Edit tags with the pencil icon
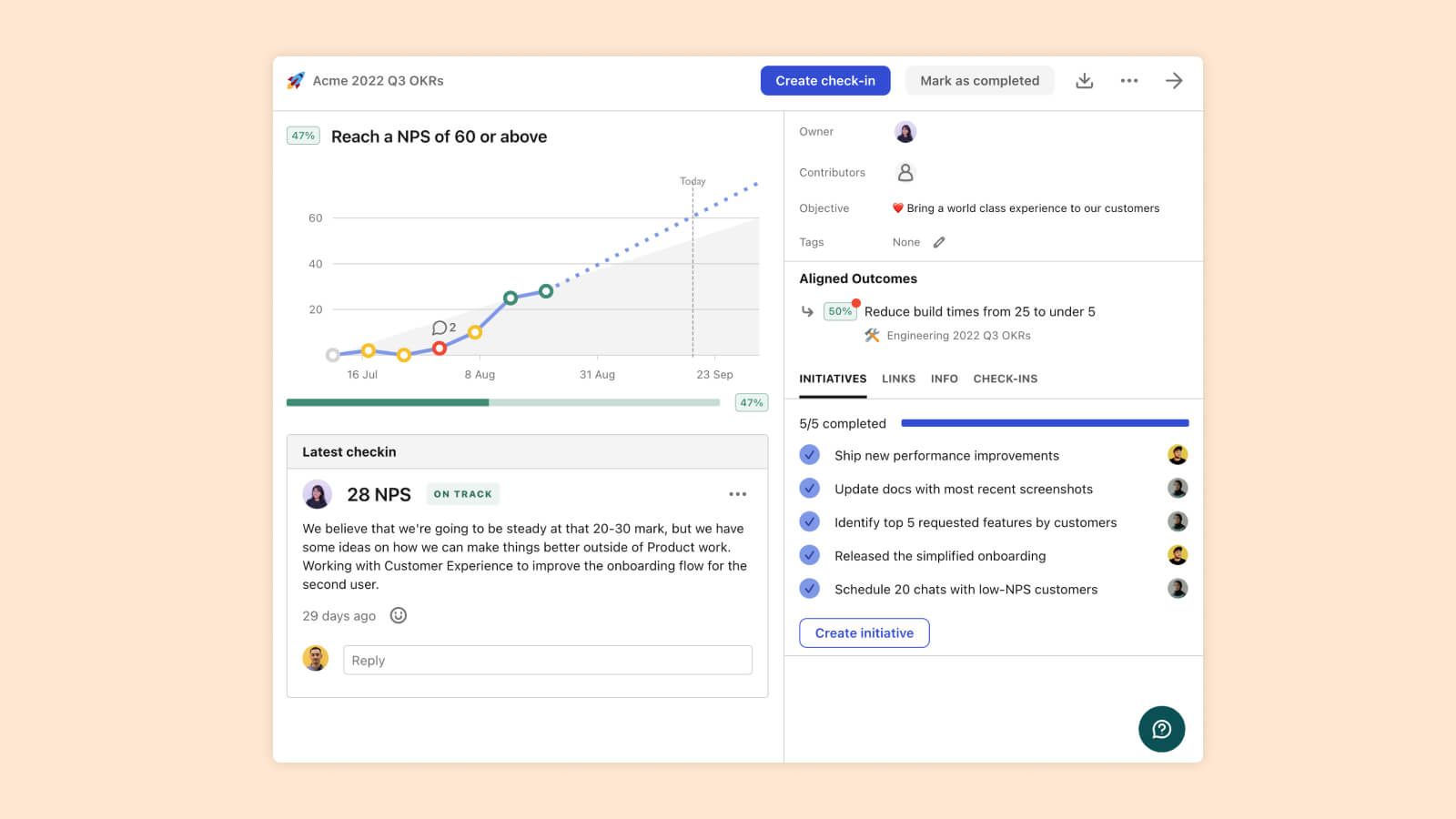1456x819 pixels. click(939, 242)
